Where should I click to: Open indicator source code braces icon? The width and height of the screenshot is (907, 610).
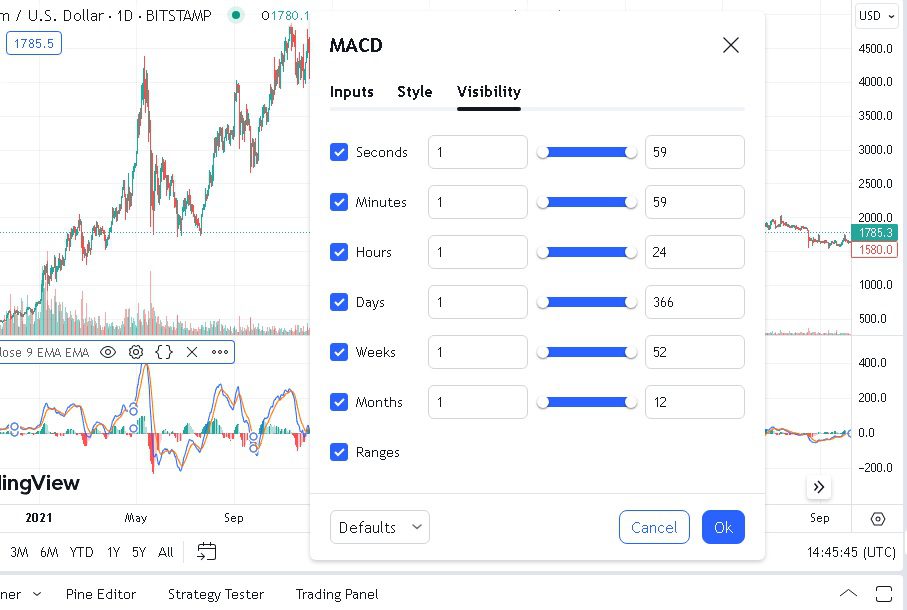[x=164, y=352]
